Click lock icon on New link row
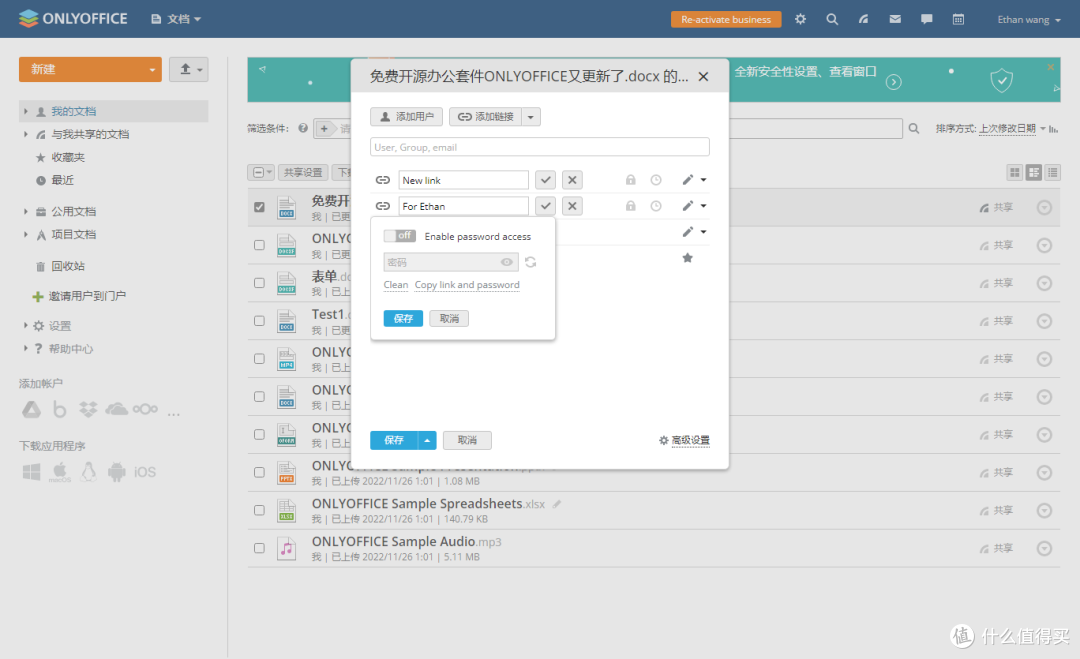 [630, 180]
